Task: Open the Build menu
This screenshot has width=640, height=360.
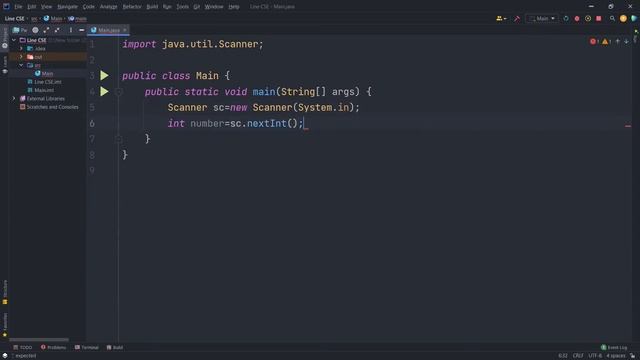Action: pyautogui.click(x=152, y=7)
